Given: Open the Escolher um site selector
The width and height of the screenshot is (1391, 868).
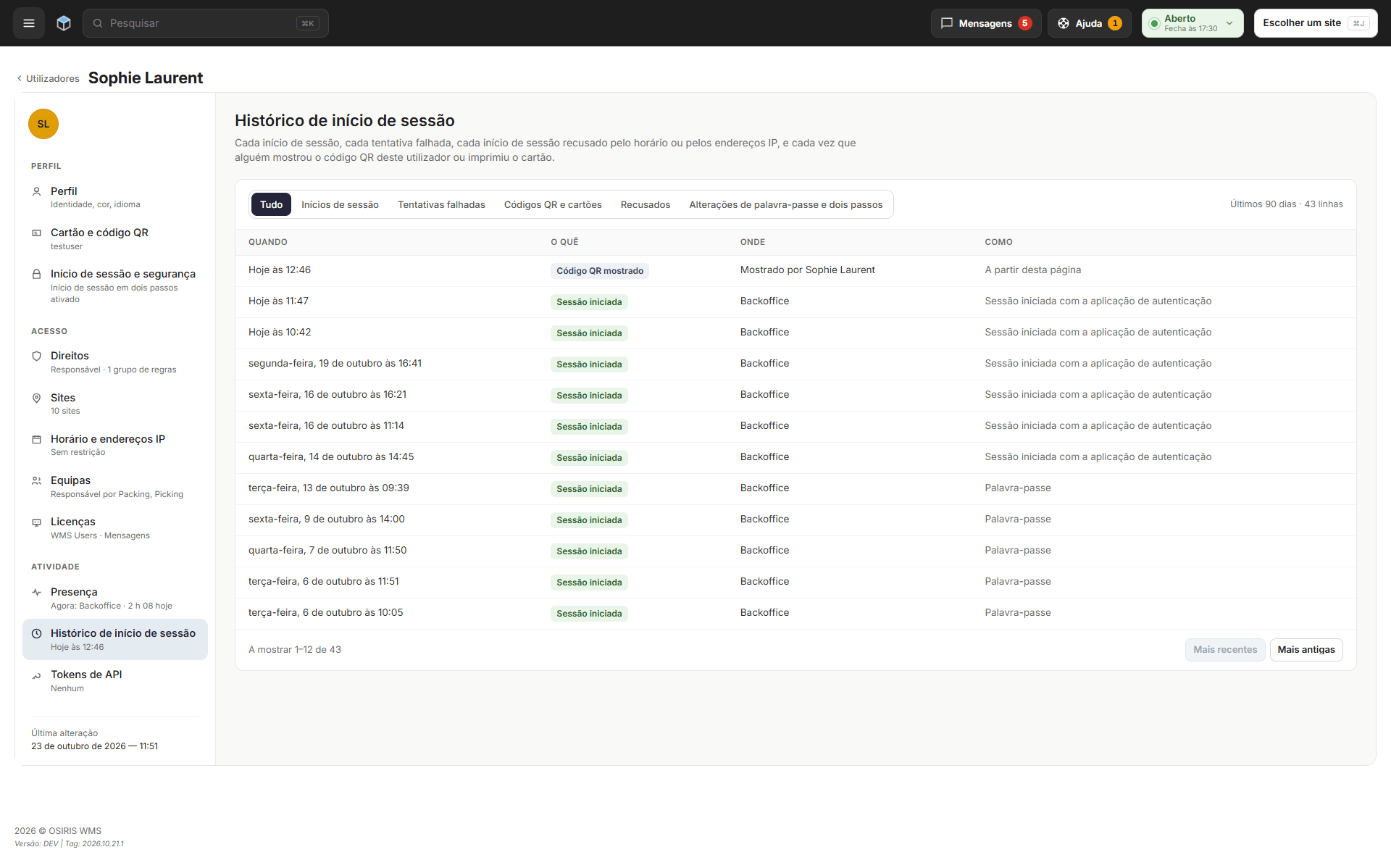Looking at the screenshot, I should (1316, 23).
